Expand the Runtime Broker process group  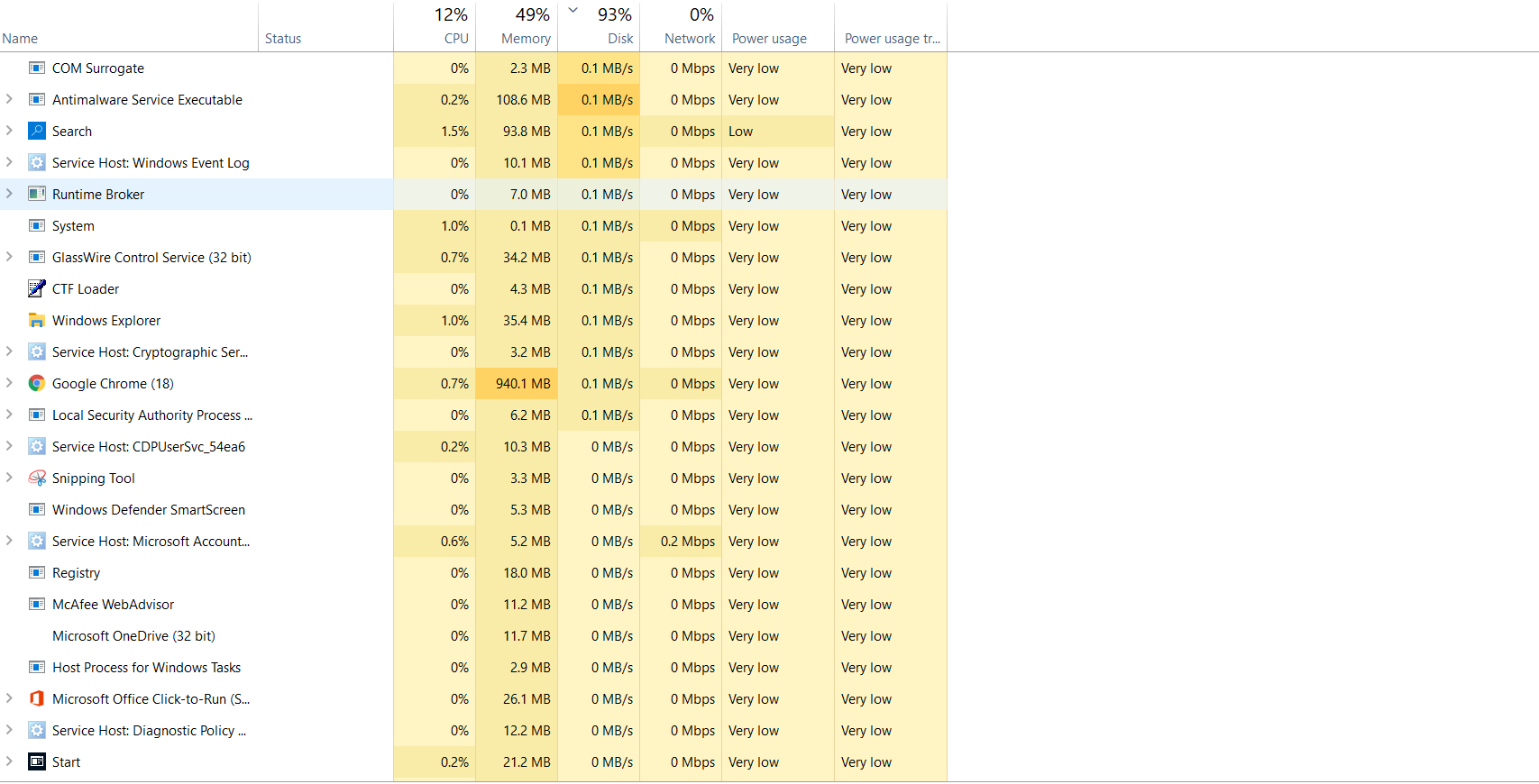coord(9,194)
